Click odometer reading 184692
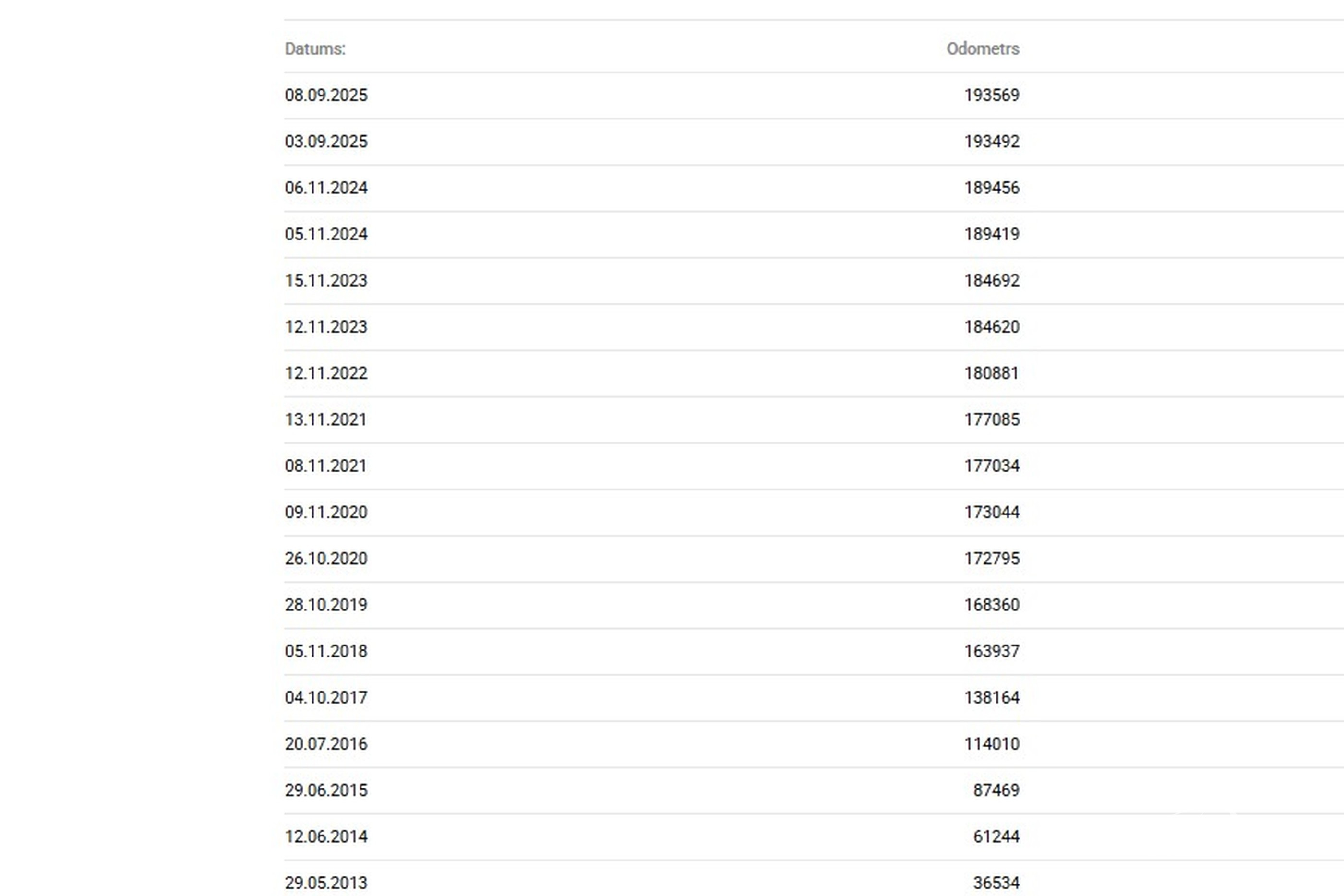Viewport: 1344px width, 896px height. pyautogui.click(x=991, y=281)
